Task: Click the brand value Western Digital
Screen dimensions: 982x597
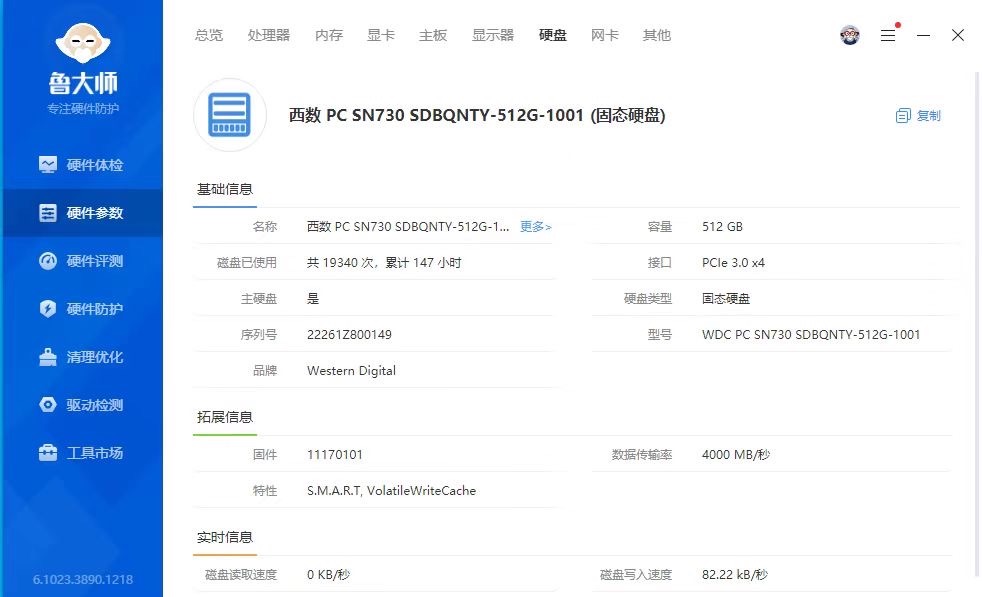Action: (x=351, y=371)
